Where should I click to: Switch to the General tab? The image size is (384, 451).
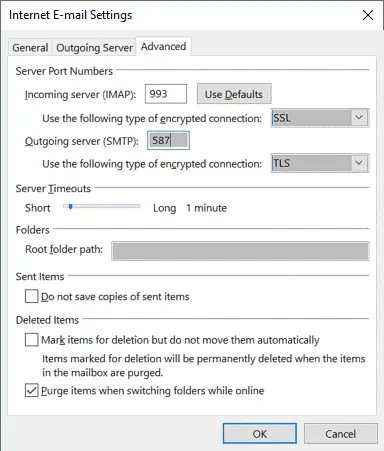30,48
